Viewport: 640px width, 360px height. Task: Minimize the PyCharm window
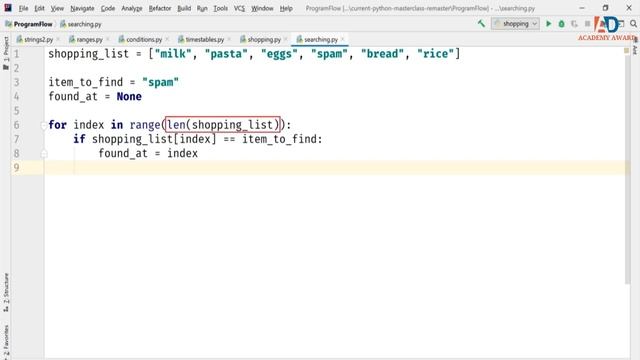582,8
